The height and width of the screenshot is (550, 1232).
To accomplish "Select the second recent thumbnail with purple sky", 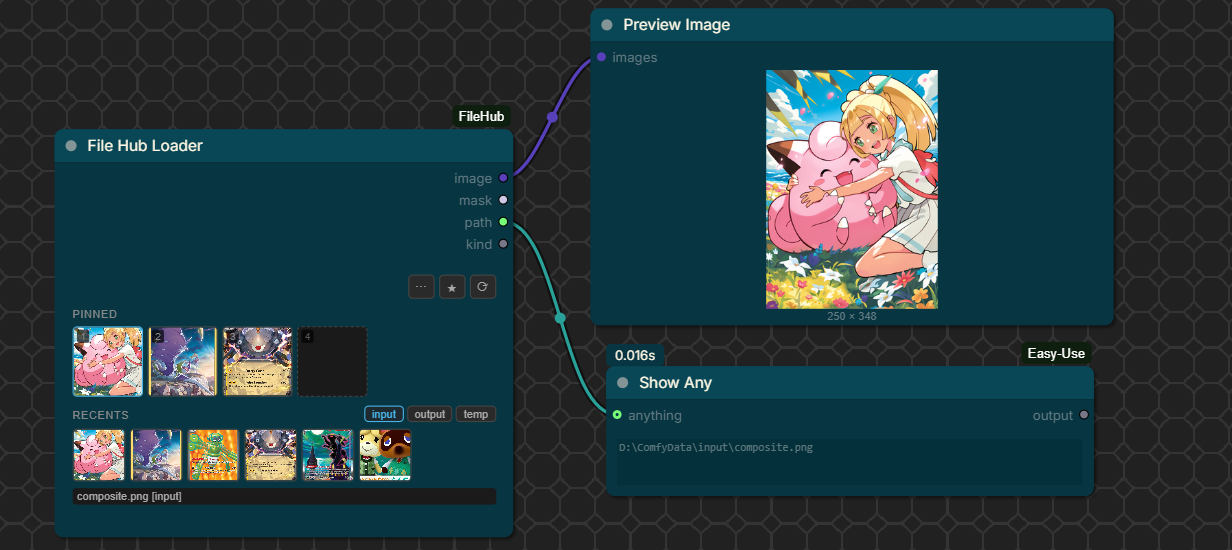I will (x=156, y=455).
